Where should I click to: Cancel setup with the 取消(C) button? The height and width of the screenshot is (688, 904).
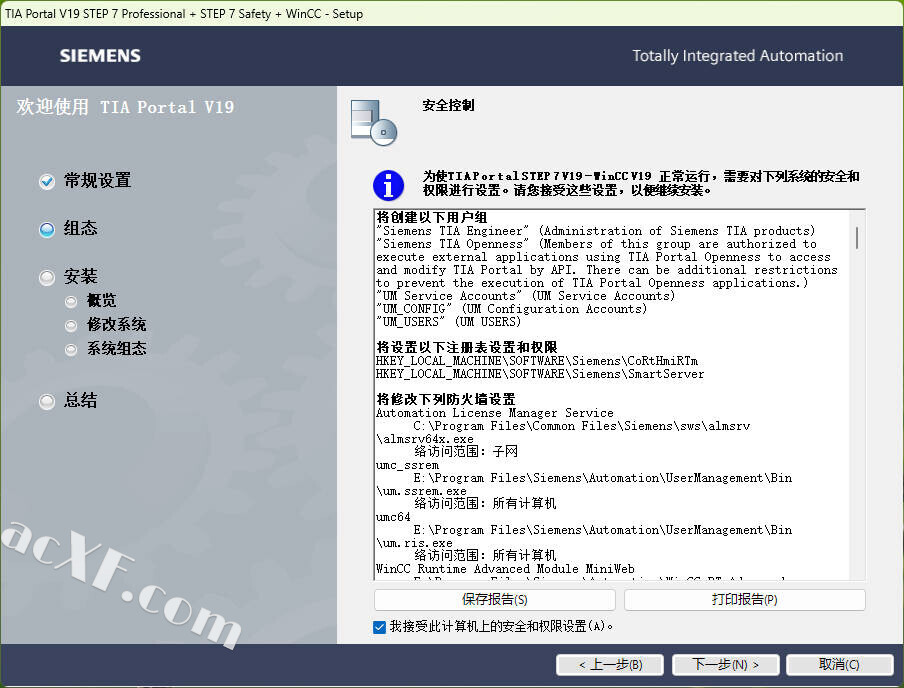[838, 664]
